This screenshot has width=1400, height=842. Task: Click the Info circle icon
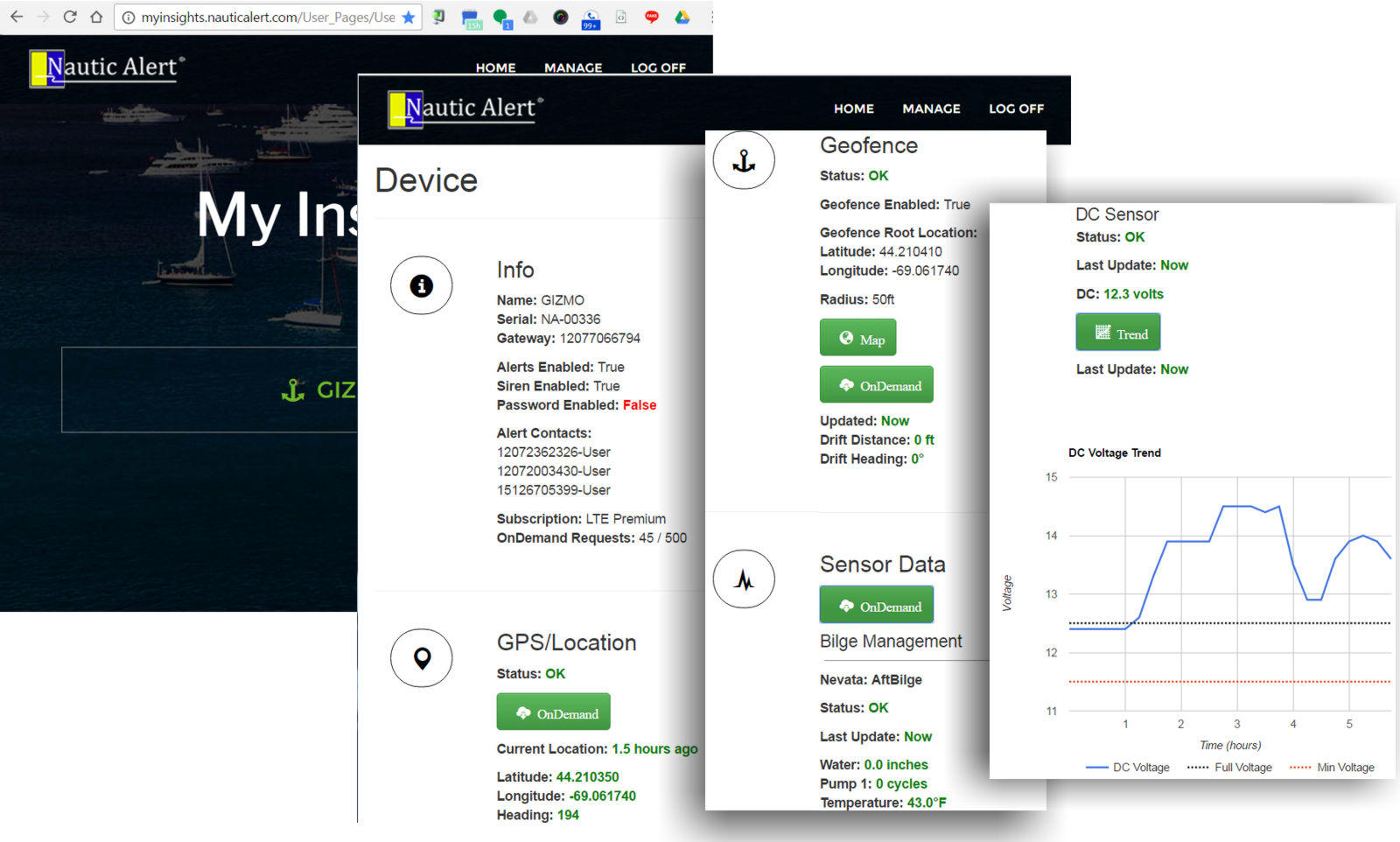tap(421, 285)
